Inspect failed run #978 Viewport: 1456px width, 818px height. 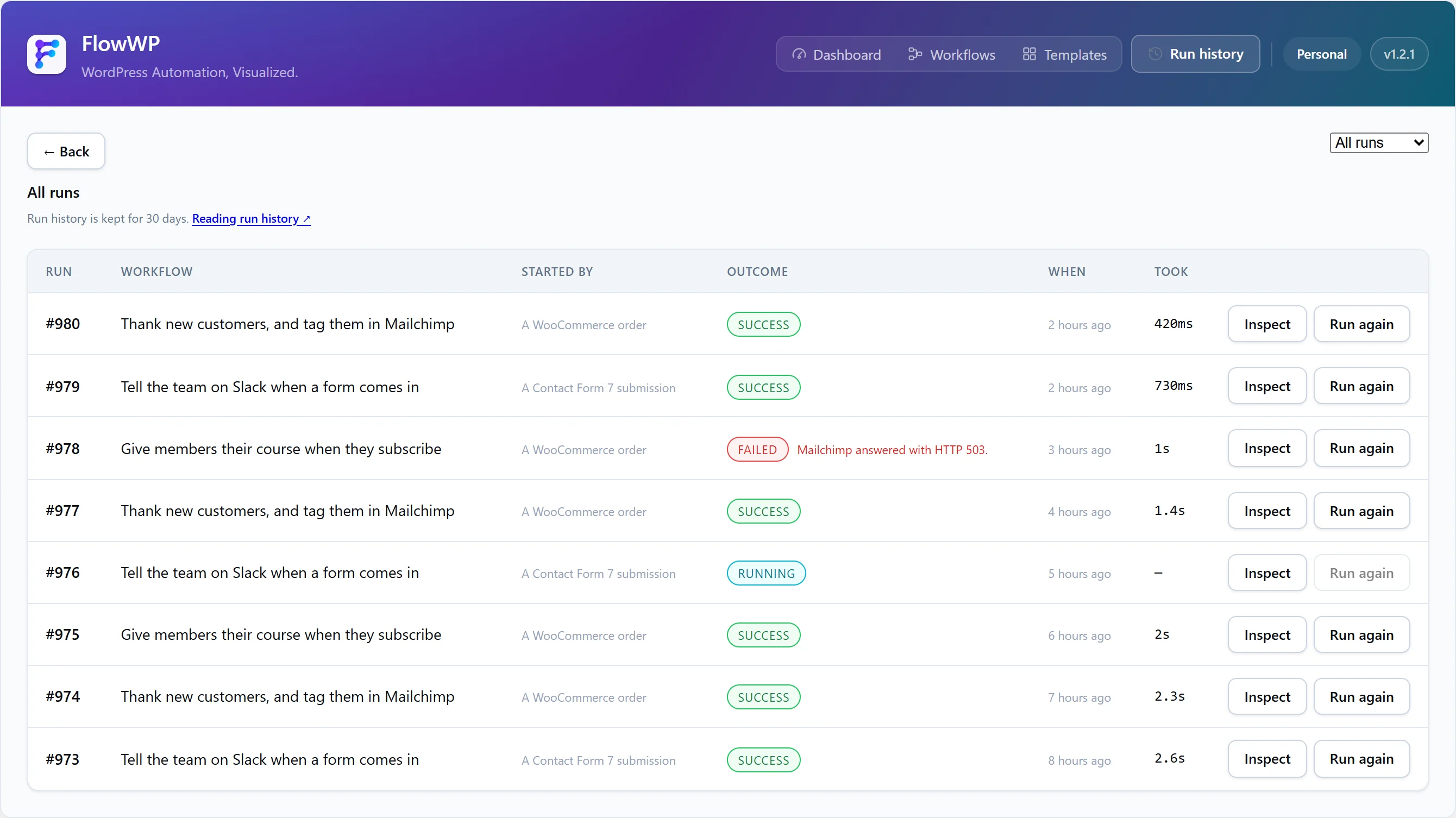tap(1266, 449)
